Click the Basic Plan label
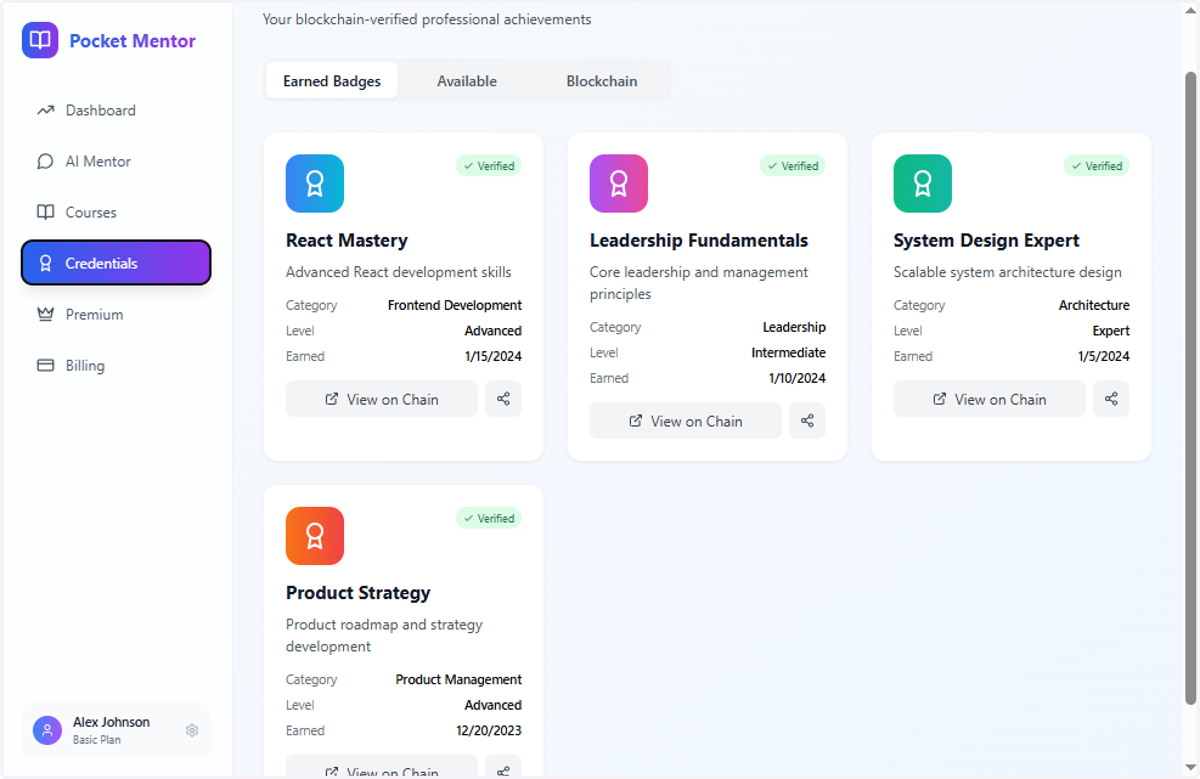Viewport: 1200px width, 779px height. (97, 740)
